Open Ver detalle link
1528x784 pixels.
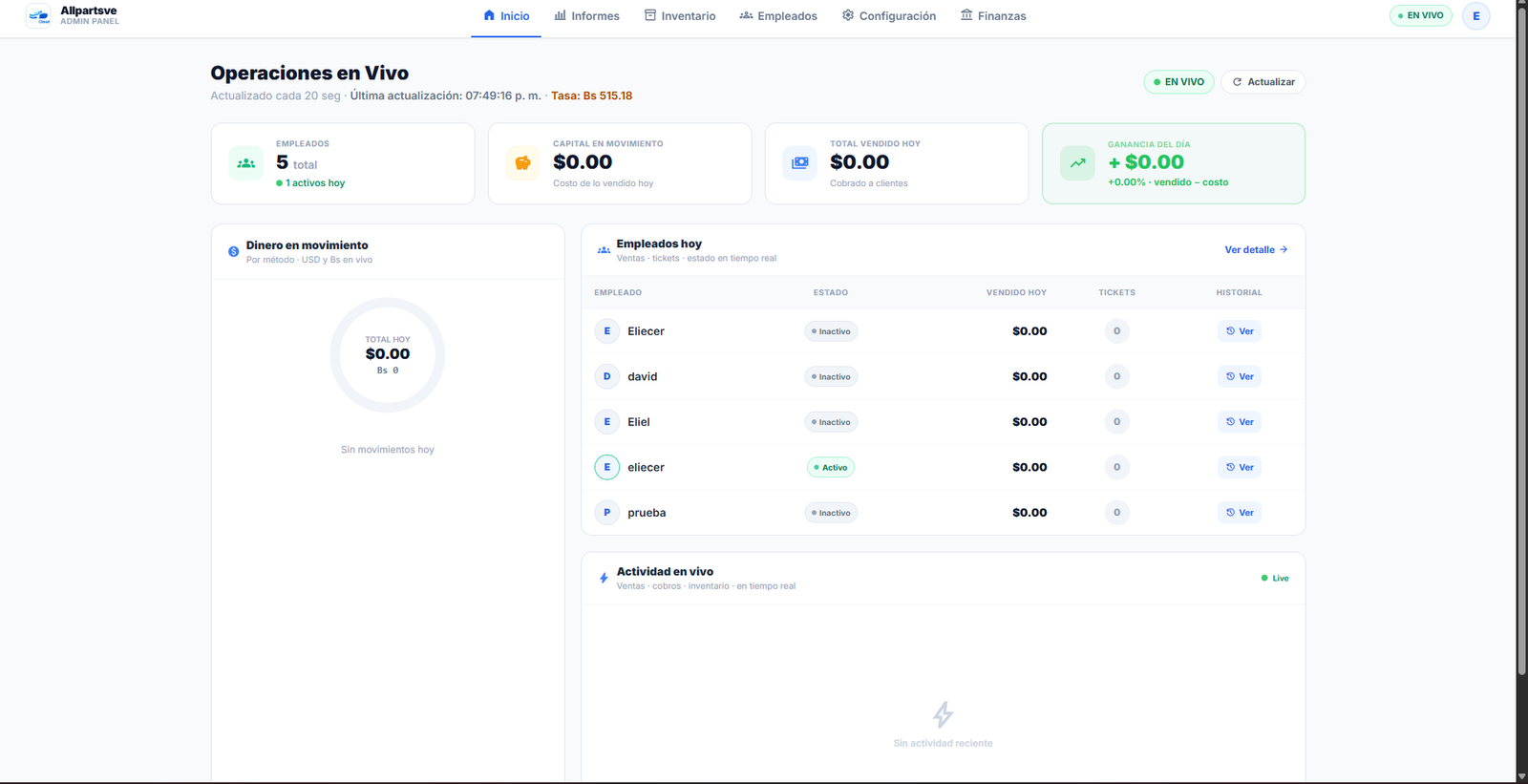[x=1256, y=250]
